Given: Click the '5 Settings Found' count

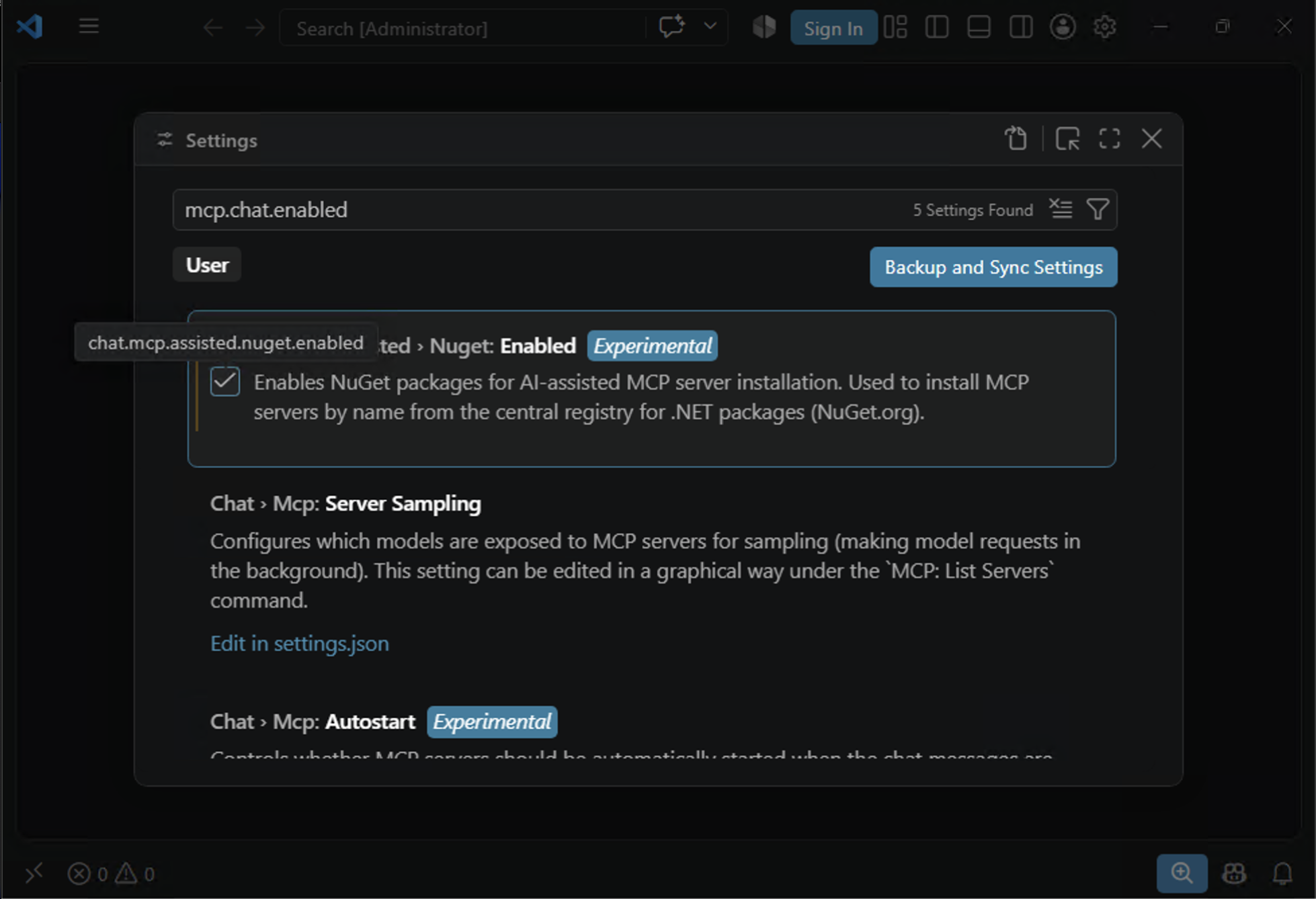Looking at the screenshot, I should click(x=973, y=210).
